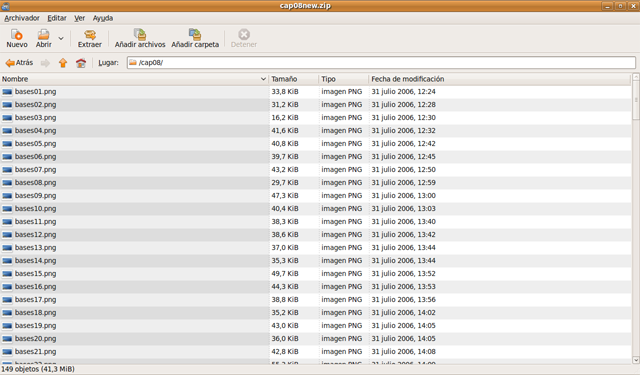The width and height of the screenshot is (640, 375).
Task: Open the Ver menu
Action: 80,18
